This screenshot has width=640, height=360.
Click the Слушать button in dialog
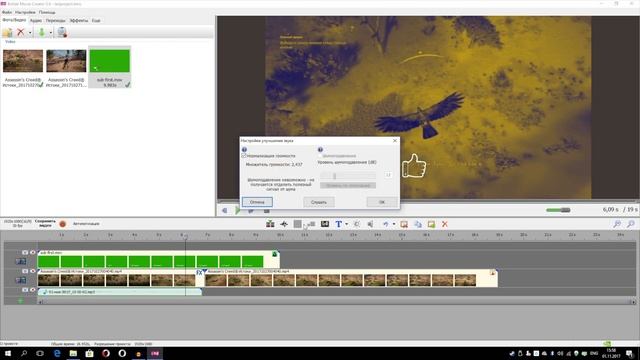click(319, 202)
